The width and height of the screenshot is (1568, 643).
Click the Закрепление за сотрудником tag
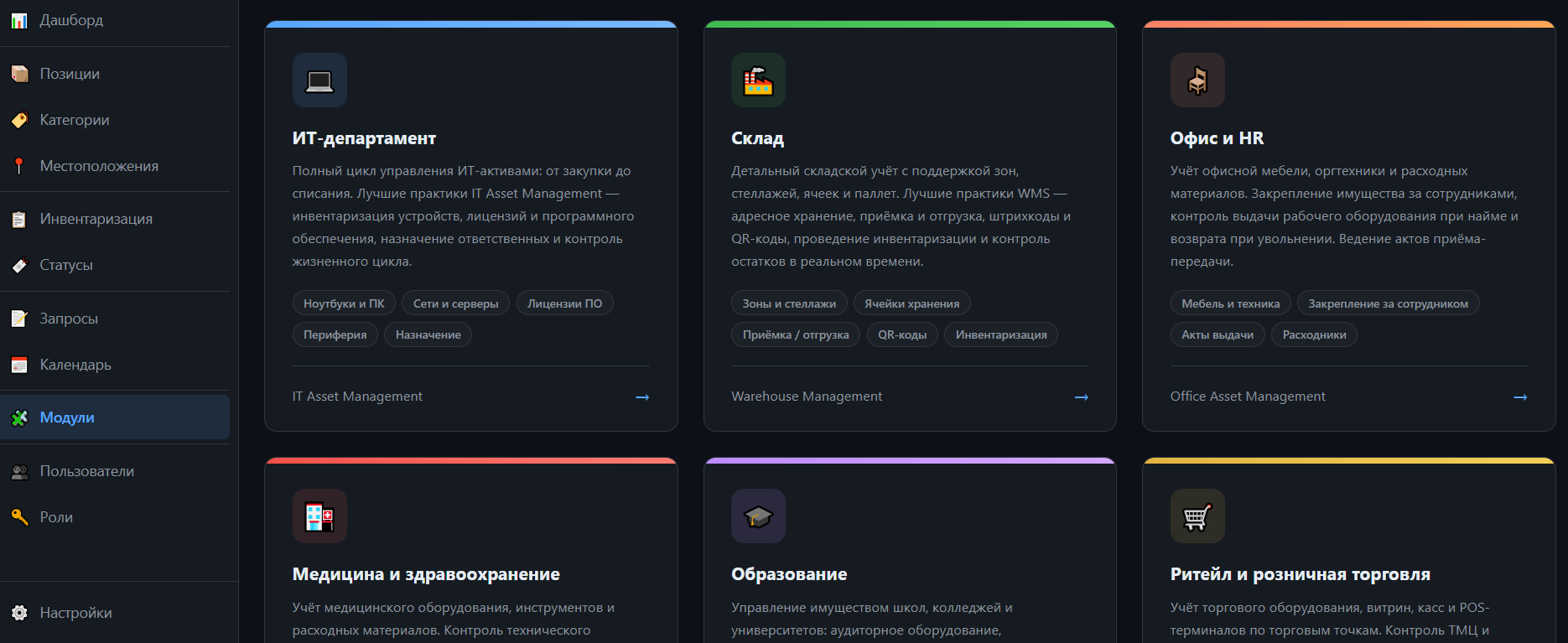tap(1389, 303)
